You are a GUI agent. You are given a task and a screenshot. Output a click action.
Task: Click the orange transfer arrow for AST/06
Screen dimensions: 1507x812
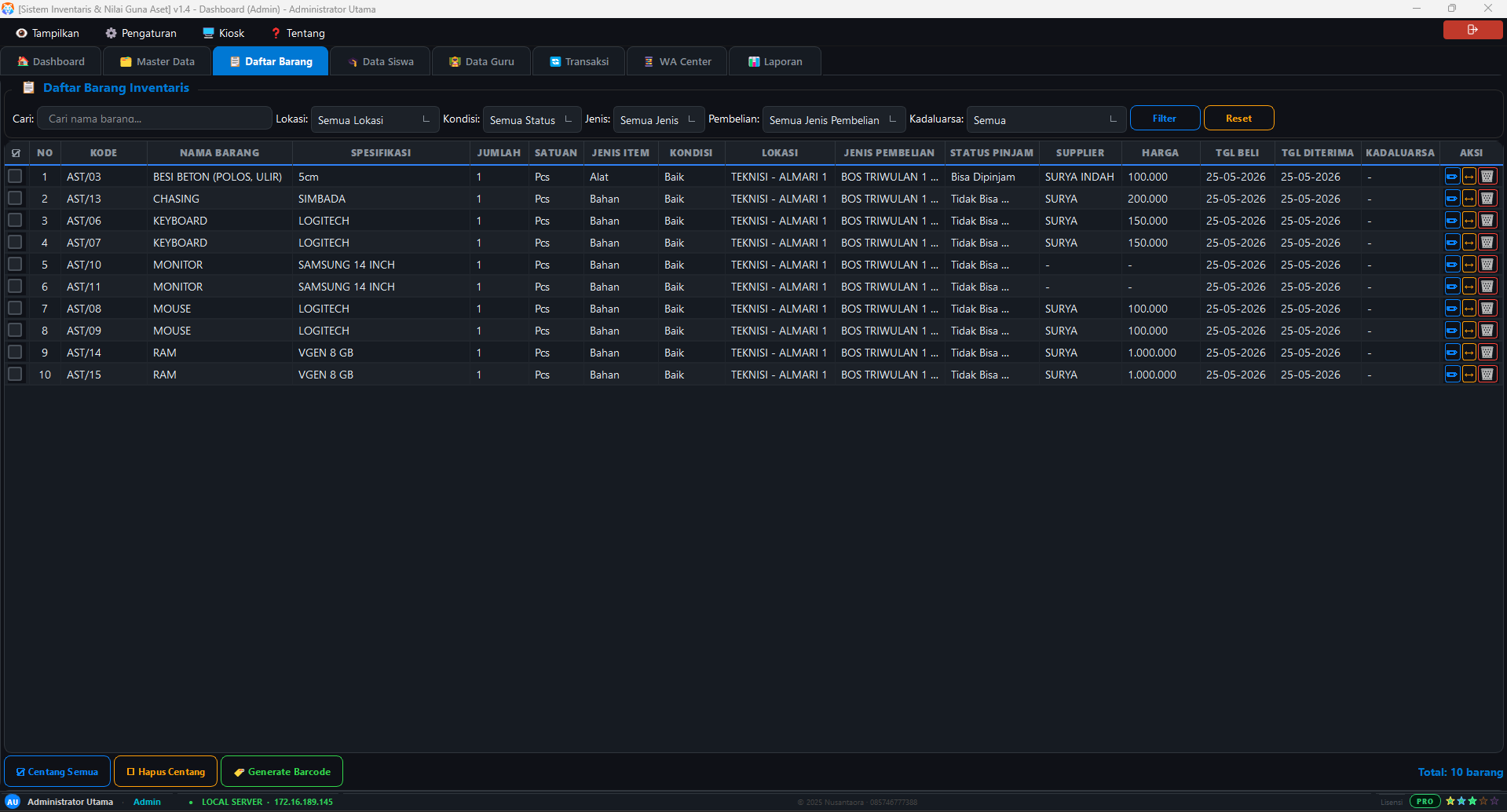(x=1469, y=221)
